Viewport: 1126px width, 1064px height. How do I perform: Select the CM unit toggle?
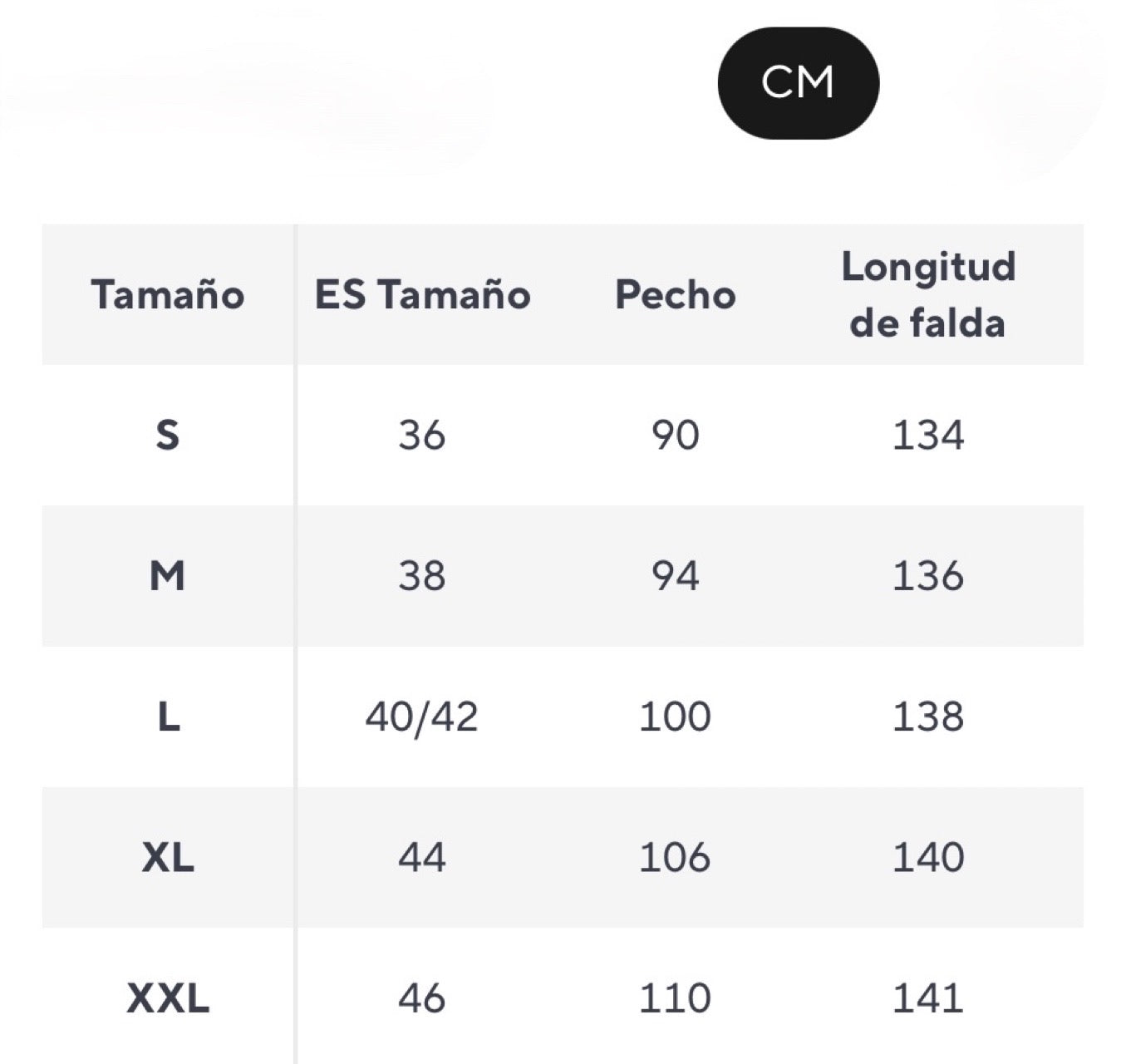click(798, 82)
